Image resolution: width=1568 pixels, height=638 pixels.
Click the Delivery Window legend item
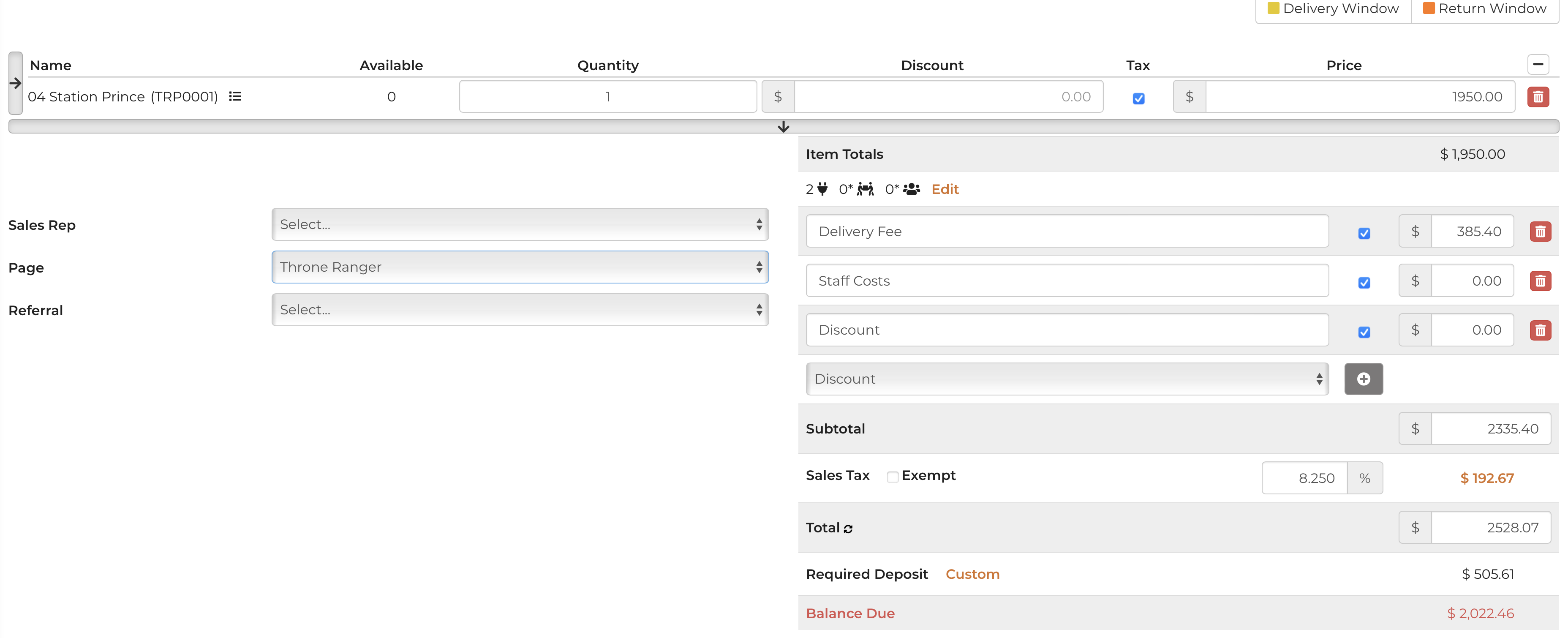click(1333, 8)
